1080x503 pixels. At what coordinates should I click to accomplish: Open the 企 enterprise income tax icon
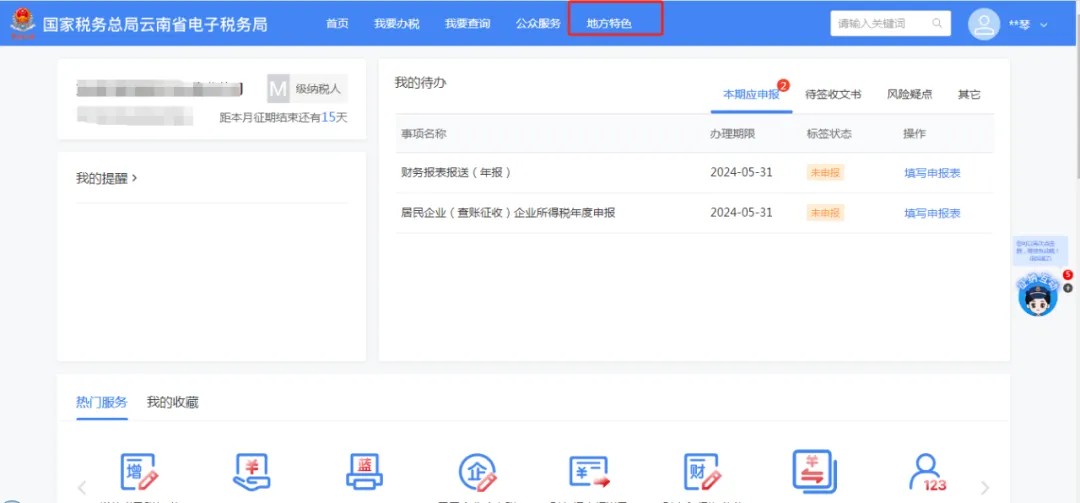[x=477, y=471]
